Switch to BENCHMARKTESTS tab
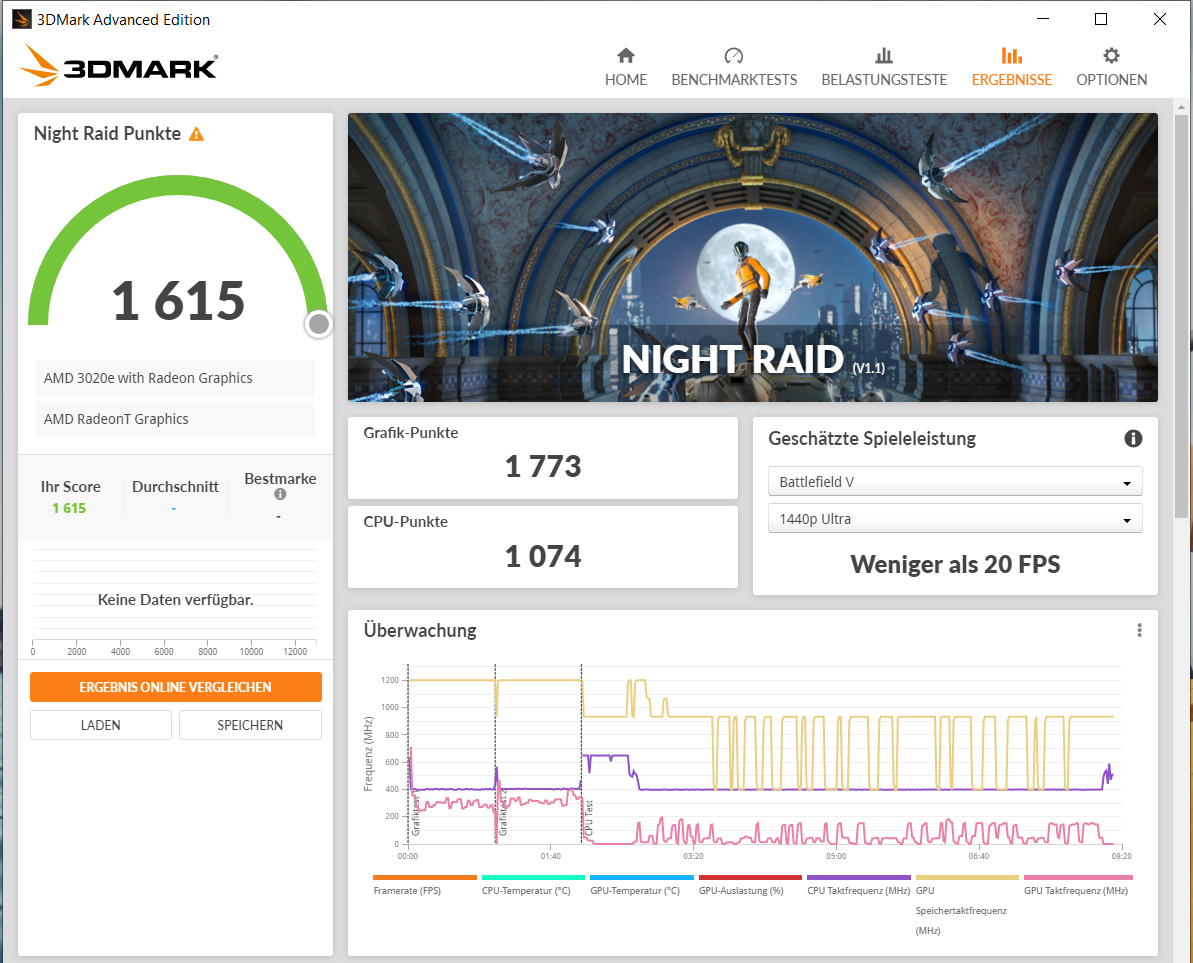 coord(733,67)
